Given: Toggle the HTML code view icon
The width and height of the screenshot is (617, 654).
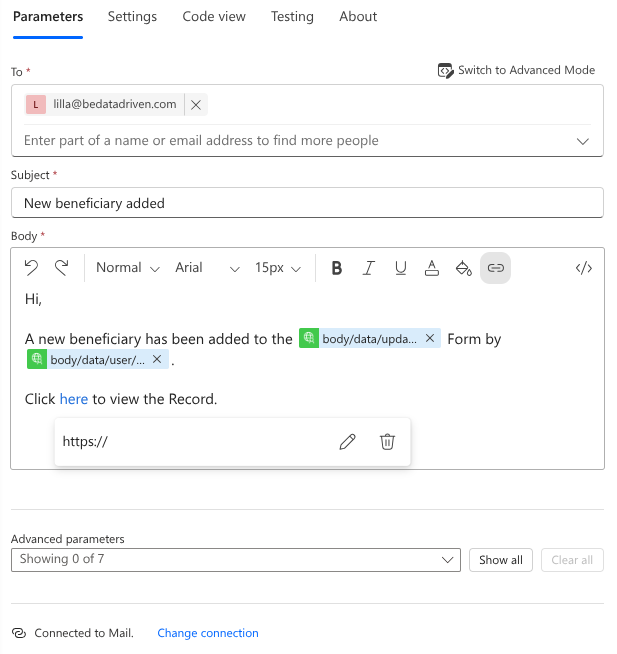Looking at the screenshot, I should [584, 268].
